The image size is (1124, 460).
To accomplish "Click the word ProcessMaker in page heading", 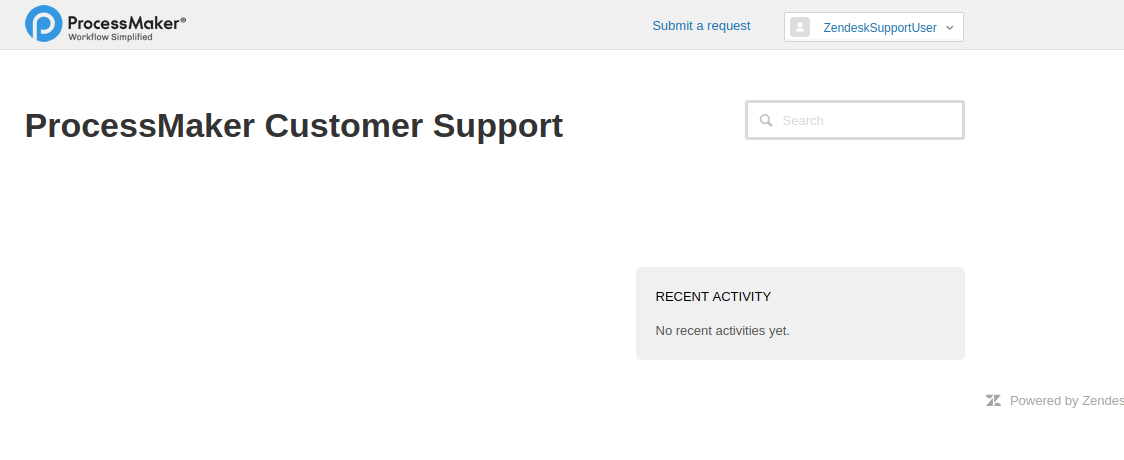I will [x=139, y=126].
